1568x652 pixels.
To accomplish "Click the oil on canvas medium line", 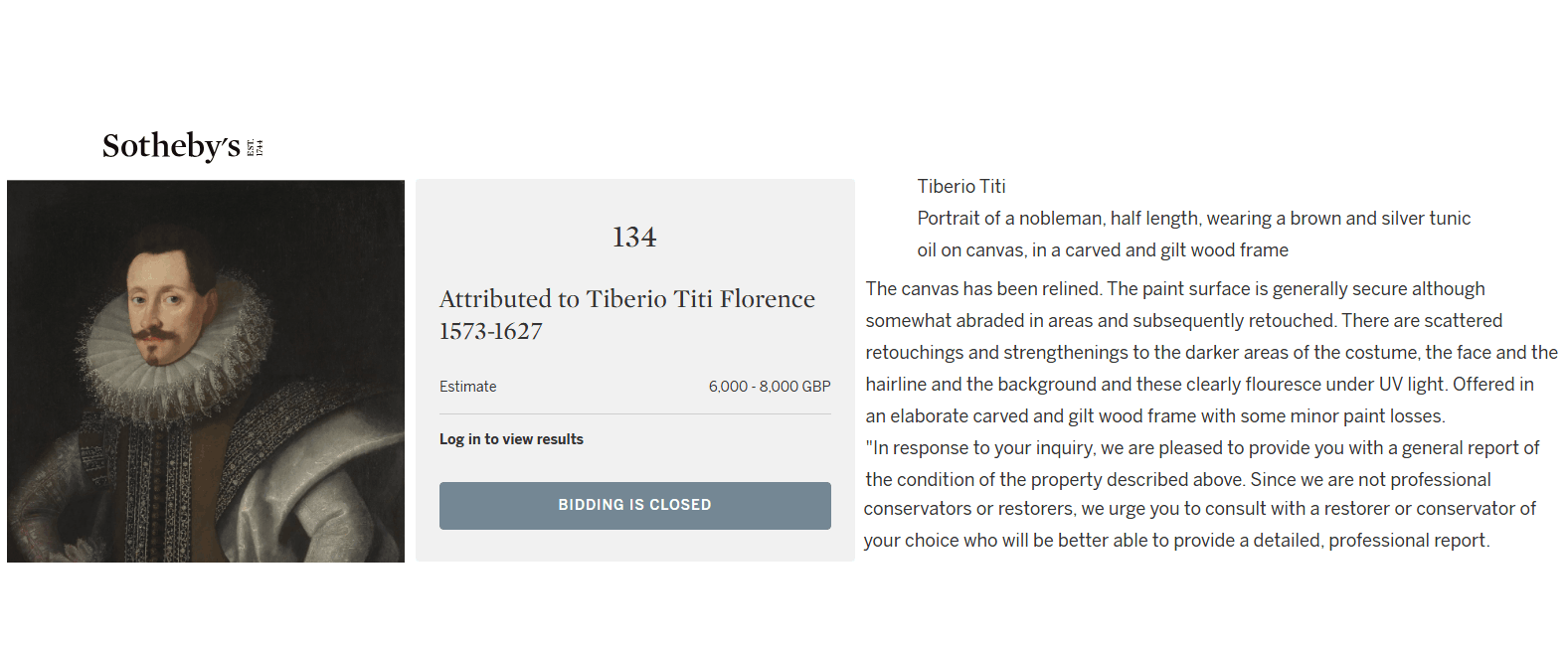I will 1103,250.
